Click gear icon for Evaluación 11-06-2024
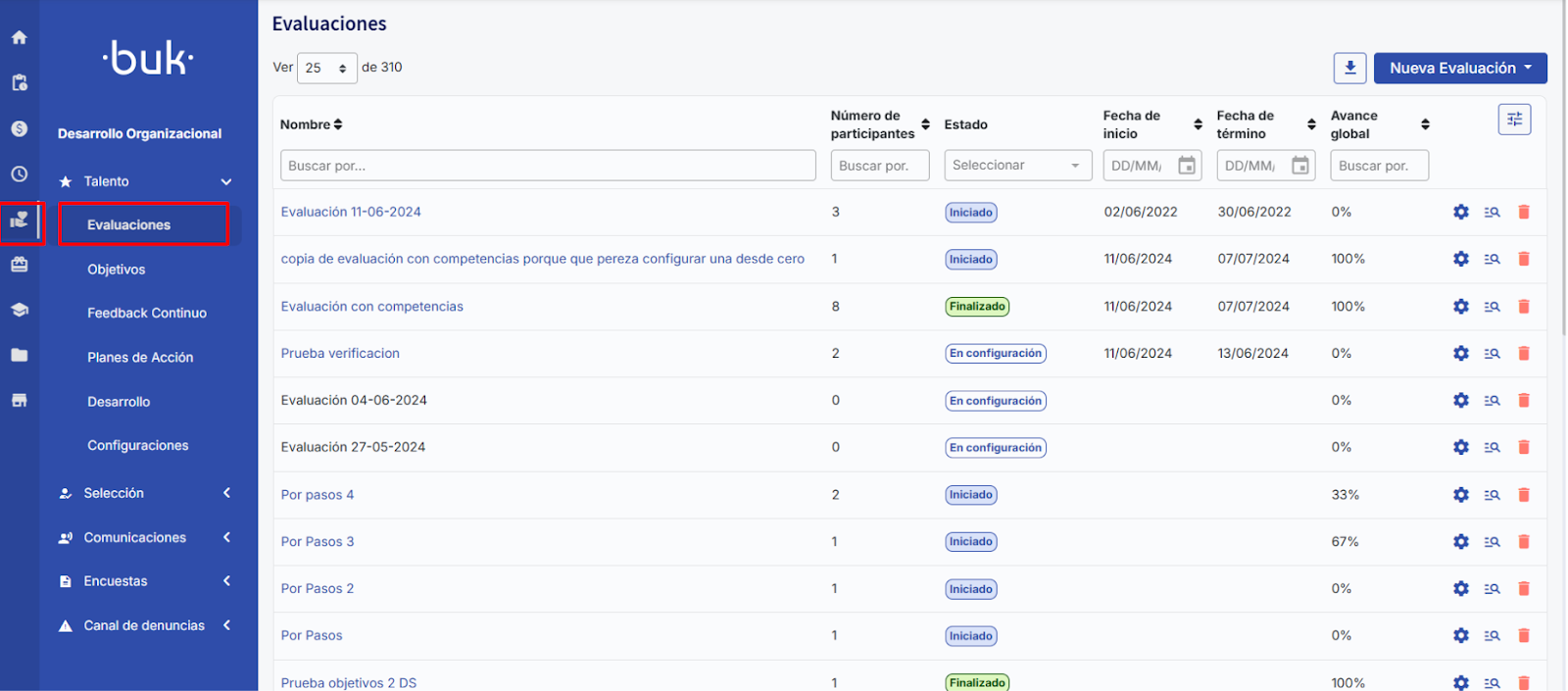This screenshot has height=691, width=1568. 1460,212
